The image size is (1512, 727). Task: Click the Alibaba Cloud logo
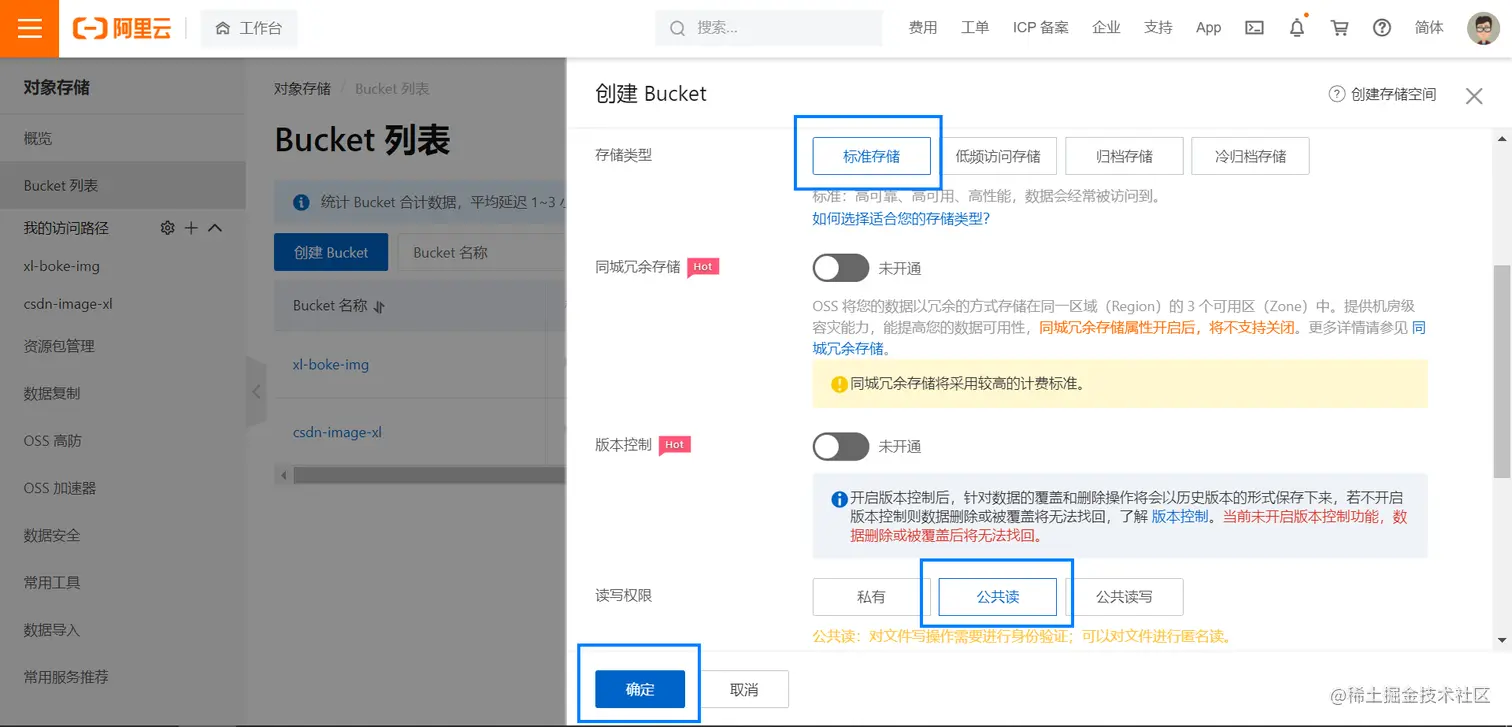(122, 28)
